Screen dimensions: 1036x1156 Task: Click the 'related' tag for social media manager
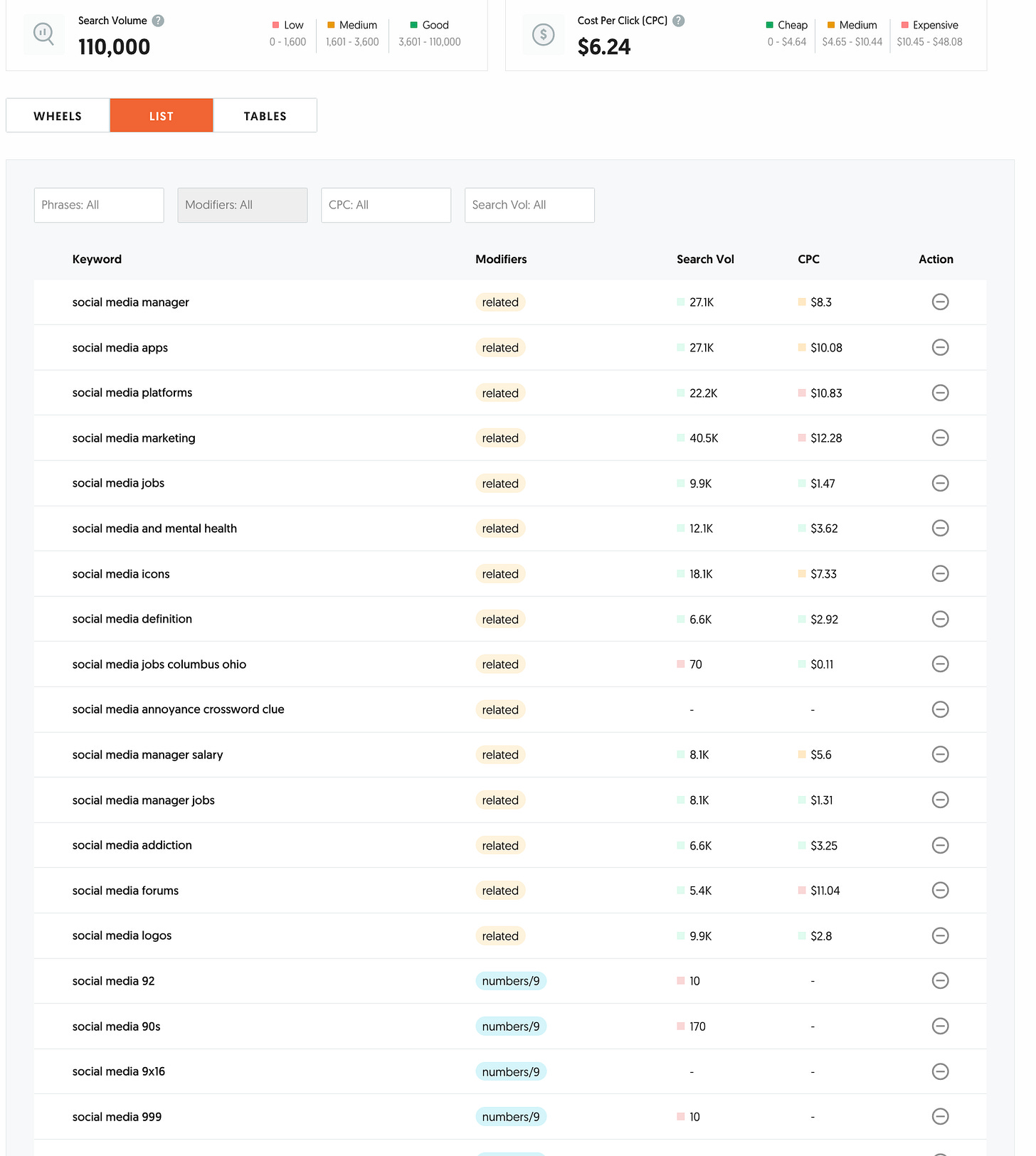click(500, 302)
